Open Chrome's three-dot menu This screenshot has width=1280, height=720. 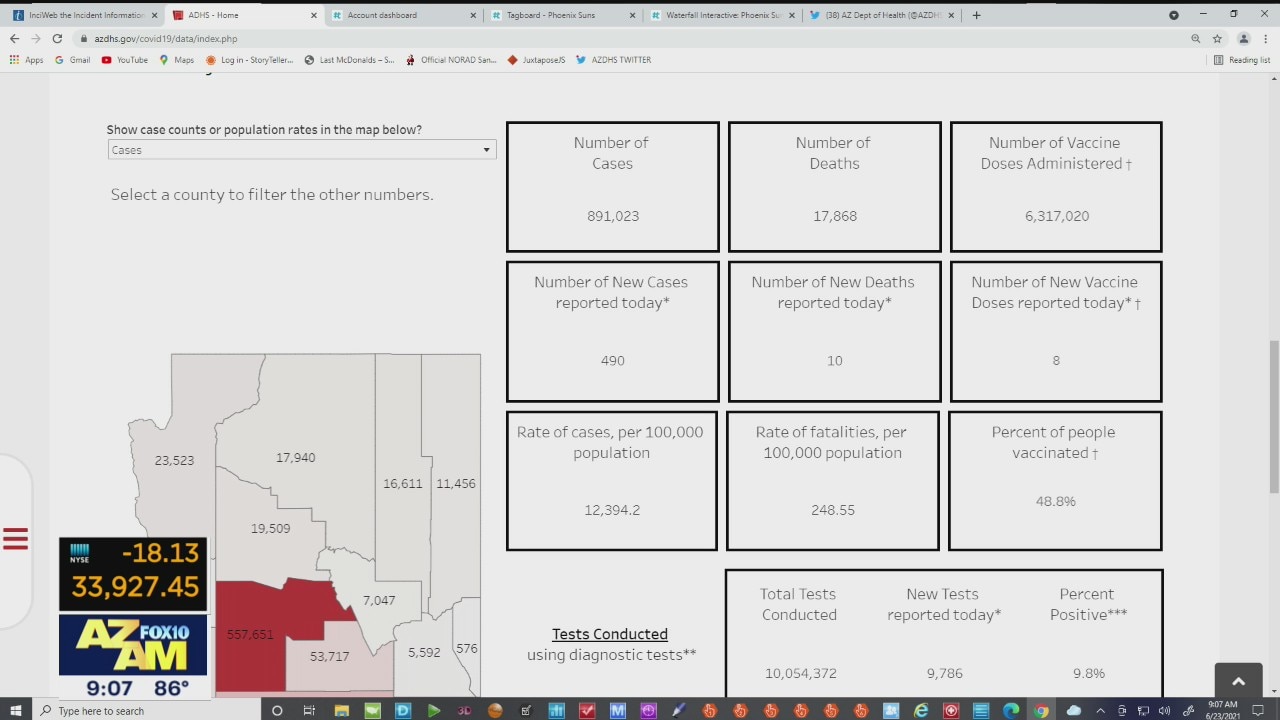coord(1265,39)
